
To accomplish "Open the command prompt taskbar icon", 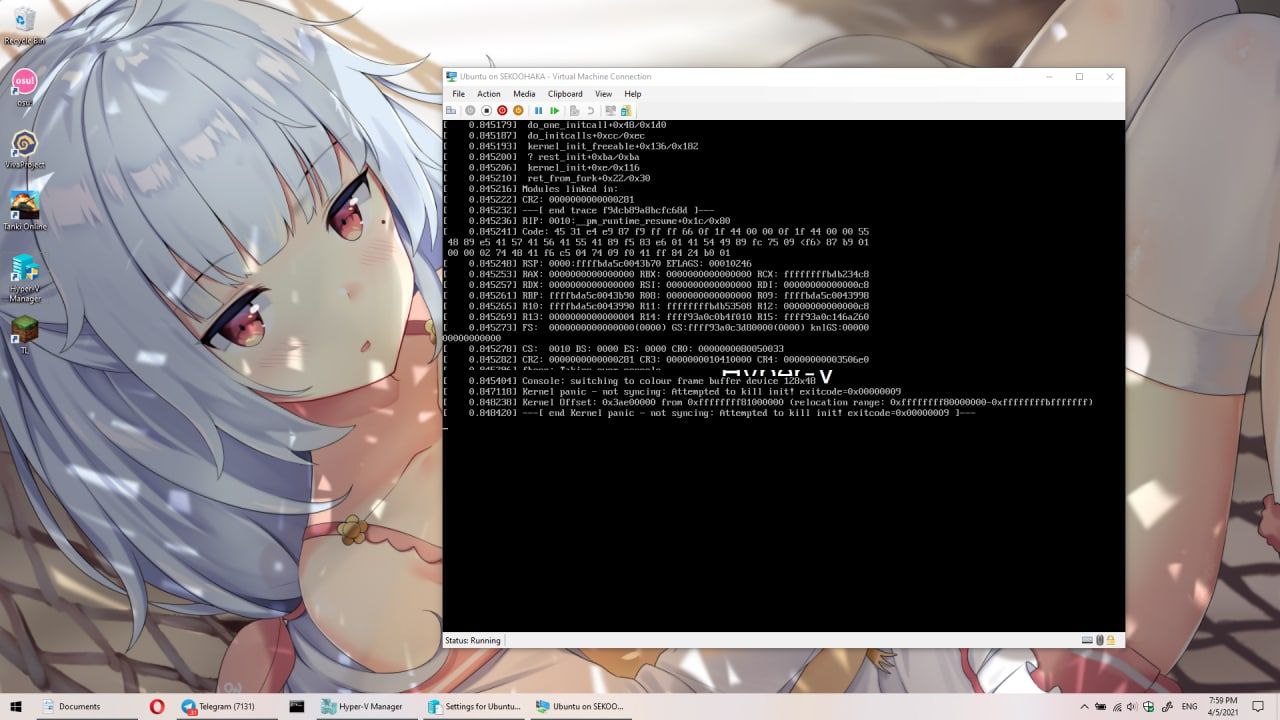I will point(297,706).
